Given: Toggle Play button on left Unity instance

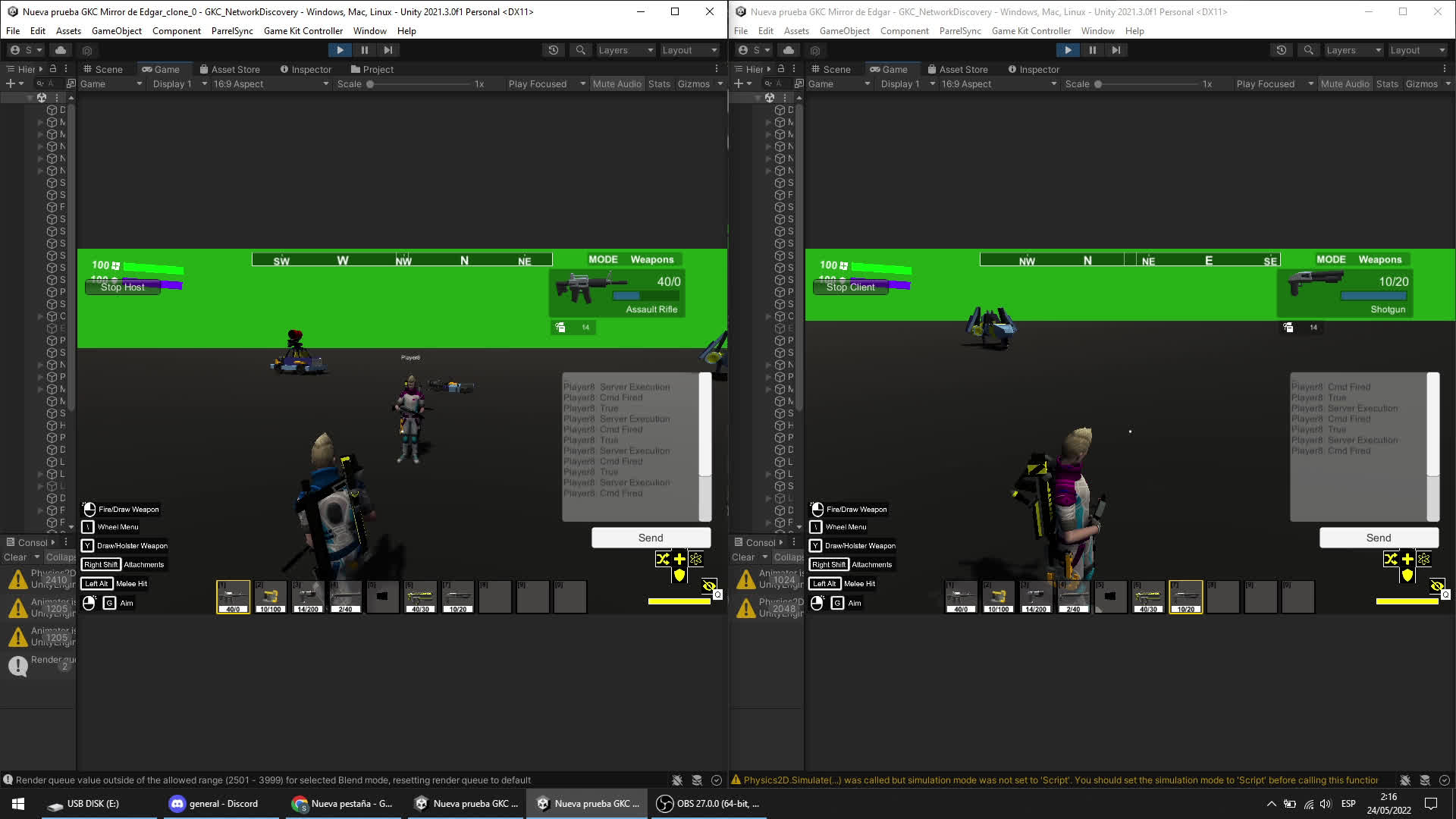Looking at the screenshot, I should pos(339,50).
